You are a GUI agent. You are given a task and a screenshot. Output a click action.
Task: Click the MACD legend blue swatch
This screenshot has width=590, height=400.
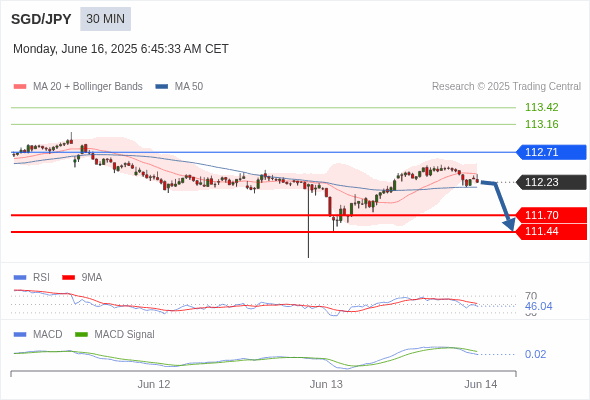pos(20,335)
